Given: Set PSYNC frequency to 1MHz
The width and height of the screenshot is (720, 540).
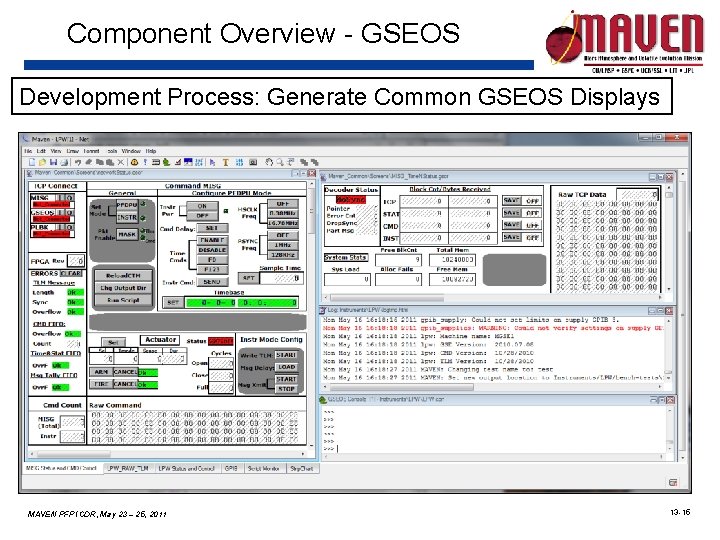Looking at the screenshot, I should point(283,245).
